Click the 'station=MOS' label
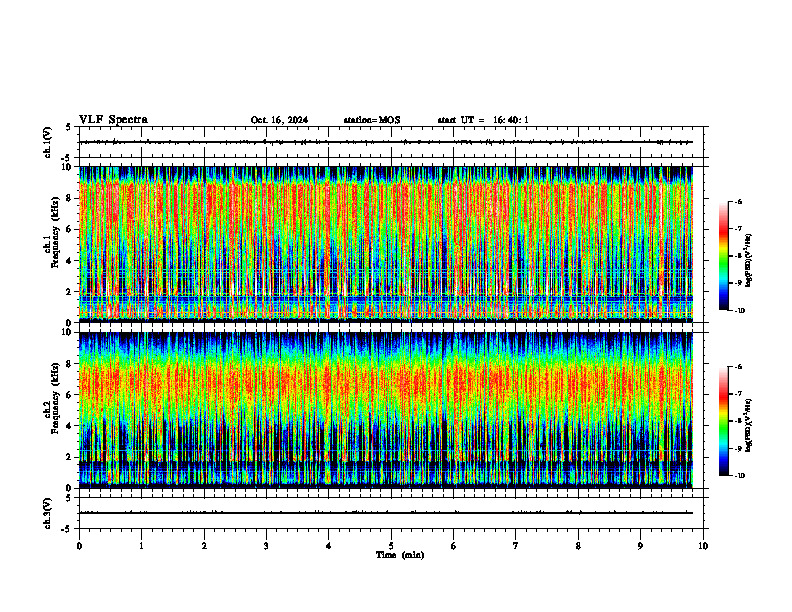 [x=372, y=120]
